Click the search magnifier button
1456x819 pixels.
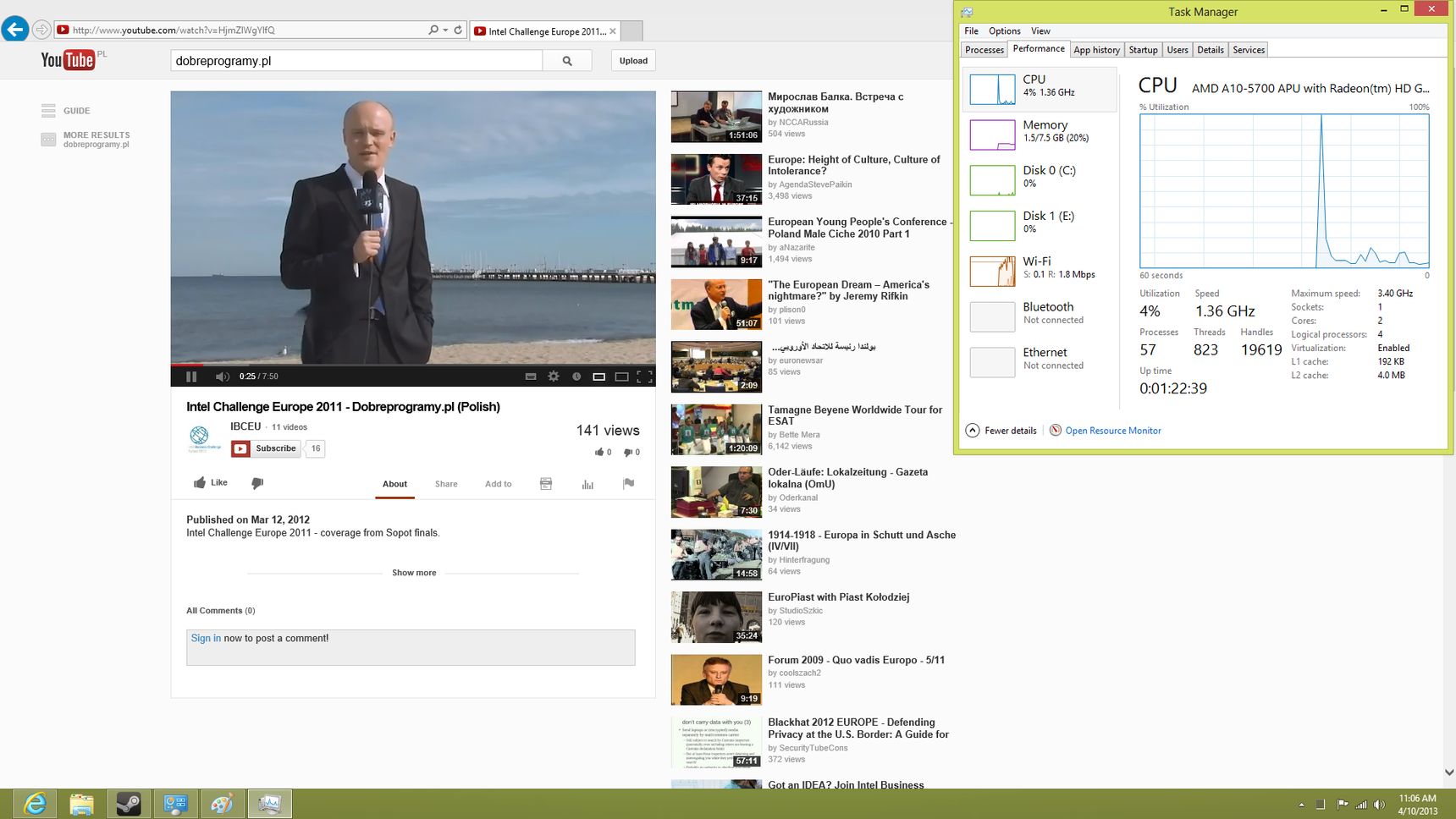[x=567, y=61]
